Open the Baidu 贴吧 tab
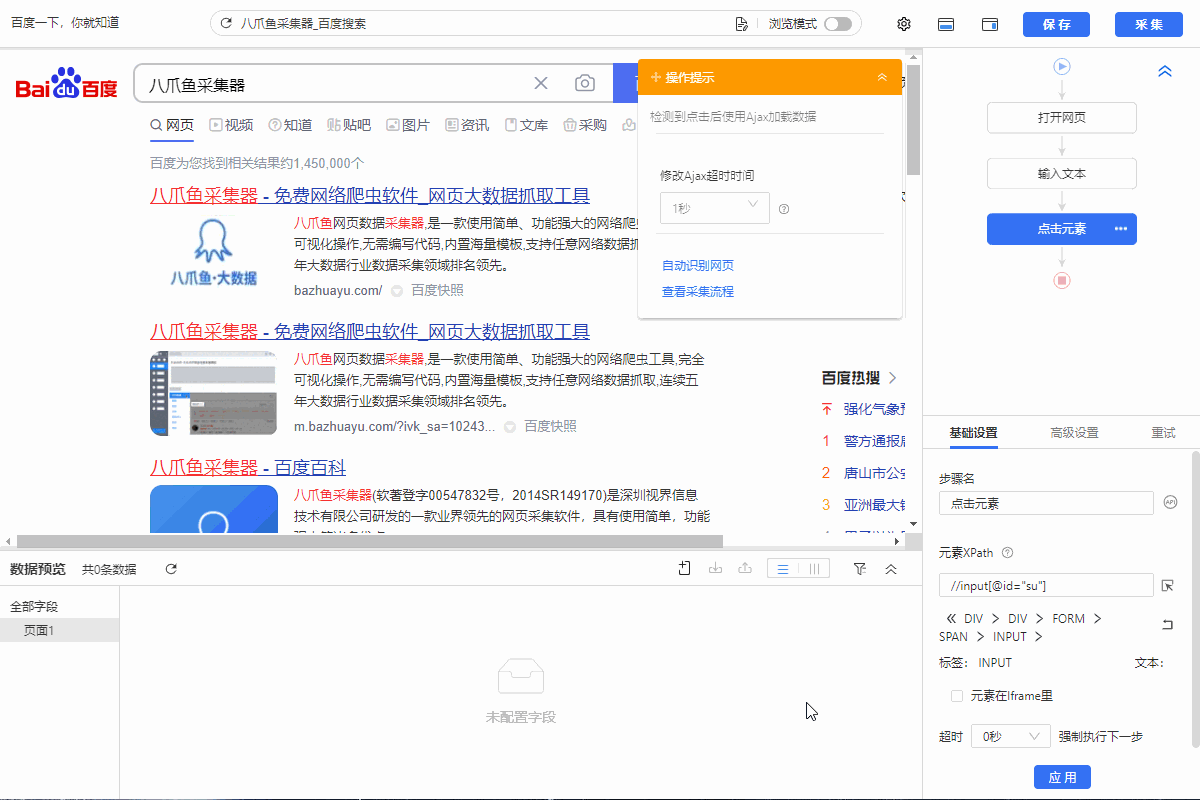This screenshot has width=1200, height=800. 348,125
